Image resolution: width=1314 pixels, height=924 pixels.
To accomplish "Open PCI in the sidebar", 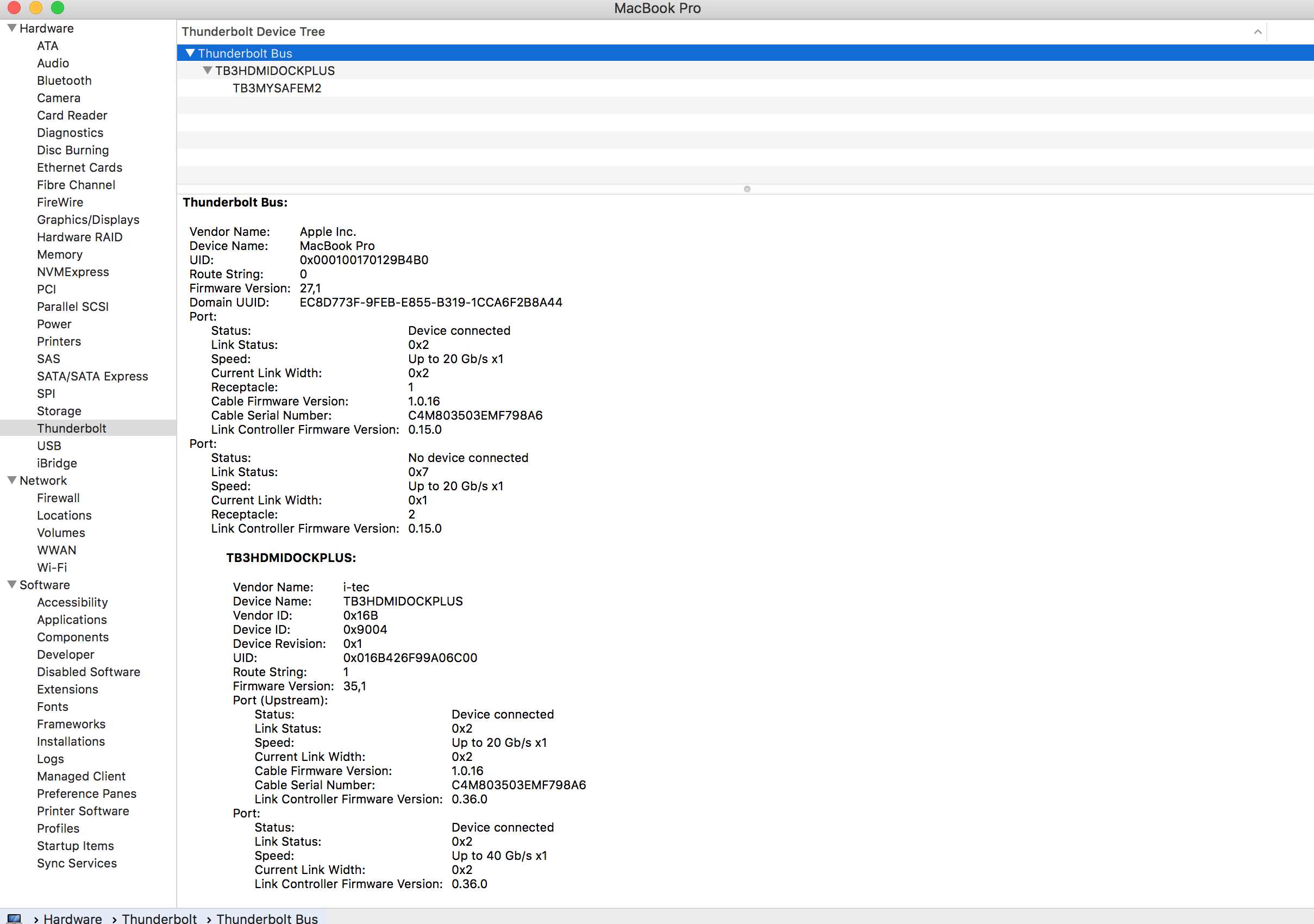I will coord(46,289).
